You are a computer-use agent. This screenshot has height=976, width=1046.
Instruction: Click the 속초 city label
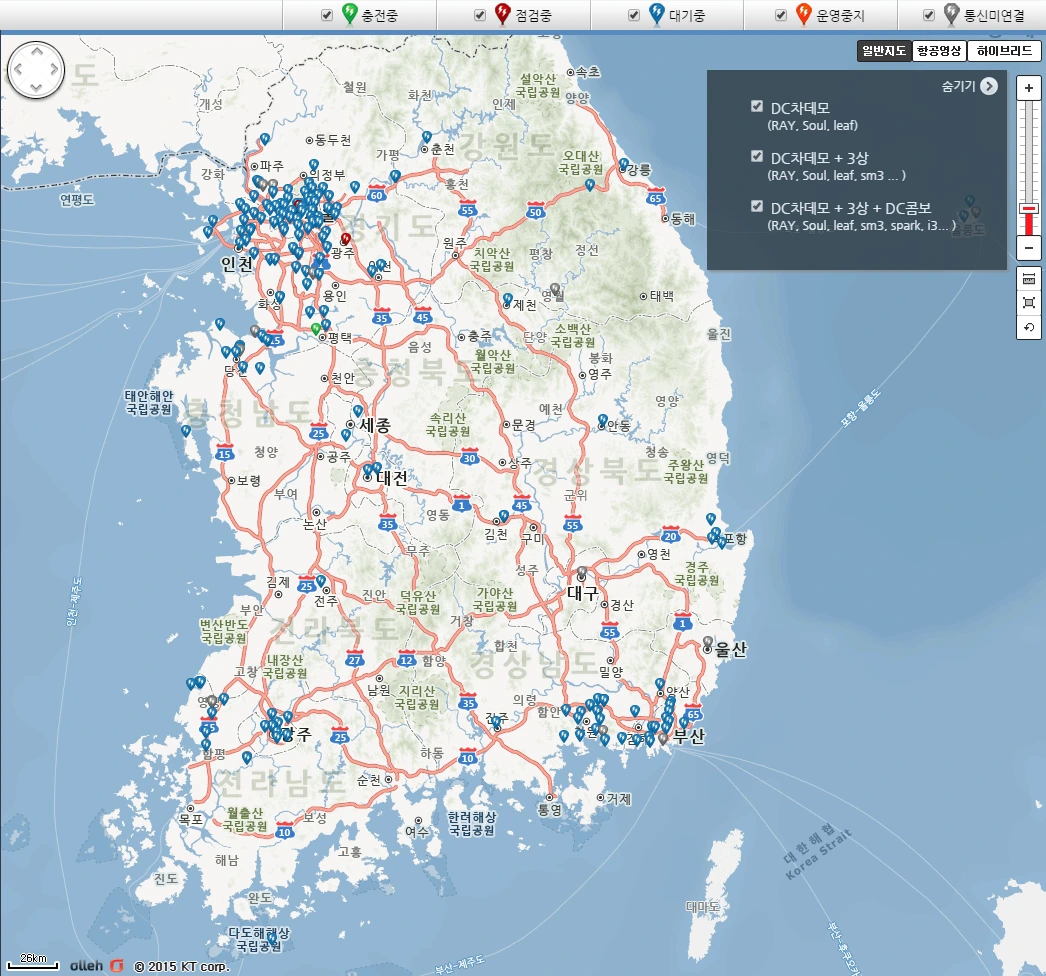coord(588,72)
